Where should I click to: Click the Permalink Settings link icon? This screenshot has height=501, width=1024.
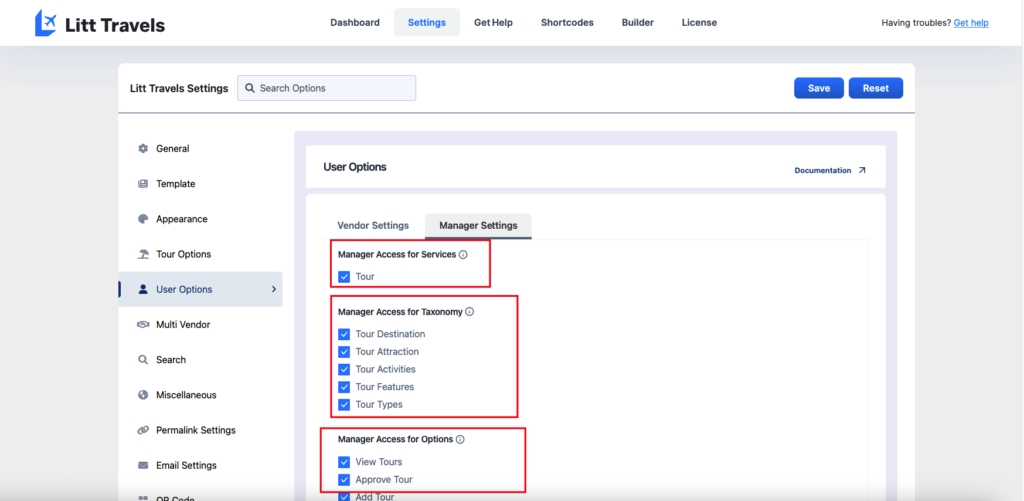click(143, 430)
